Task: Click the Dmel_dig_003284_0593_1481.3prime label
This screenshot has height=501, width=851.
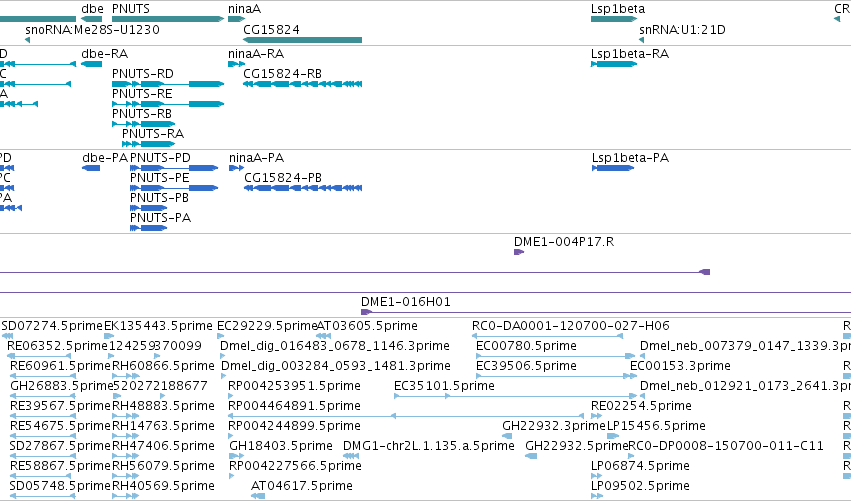Action: [336, 366]
